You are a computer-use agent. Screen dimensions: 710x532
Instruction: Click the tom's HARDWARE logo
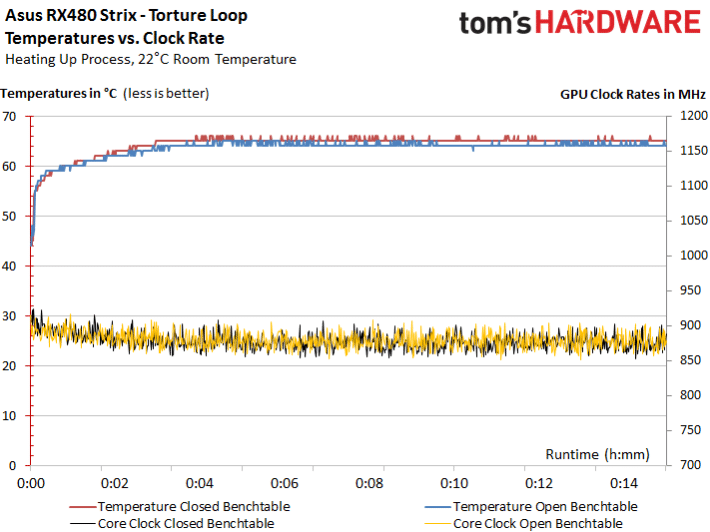tap(580, 22)
